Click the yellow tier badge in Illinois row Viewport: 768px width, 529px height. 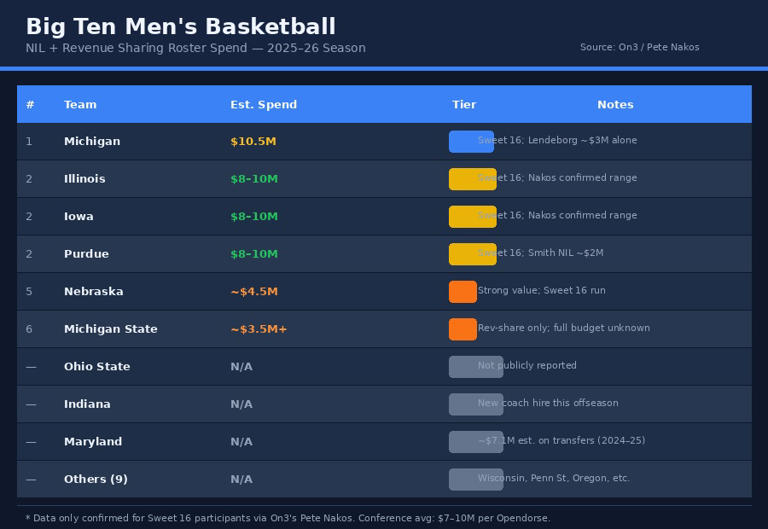[472, 179]
